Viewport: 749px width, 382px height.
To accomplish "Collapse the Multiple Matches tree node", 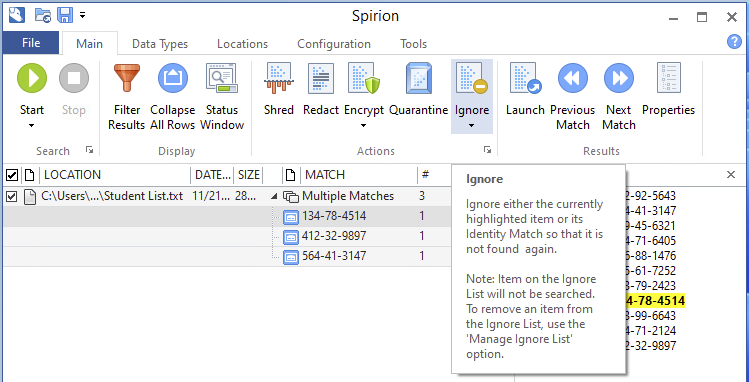I will (274, 196).
